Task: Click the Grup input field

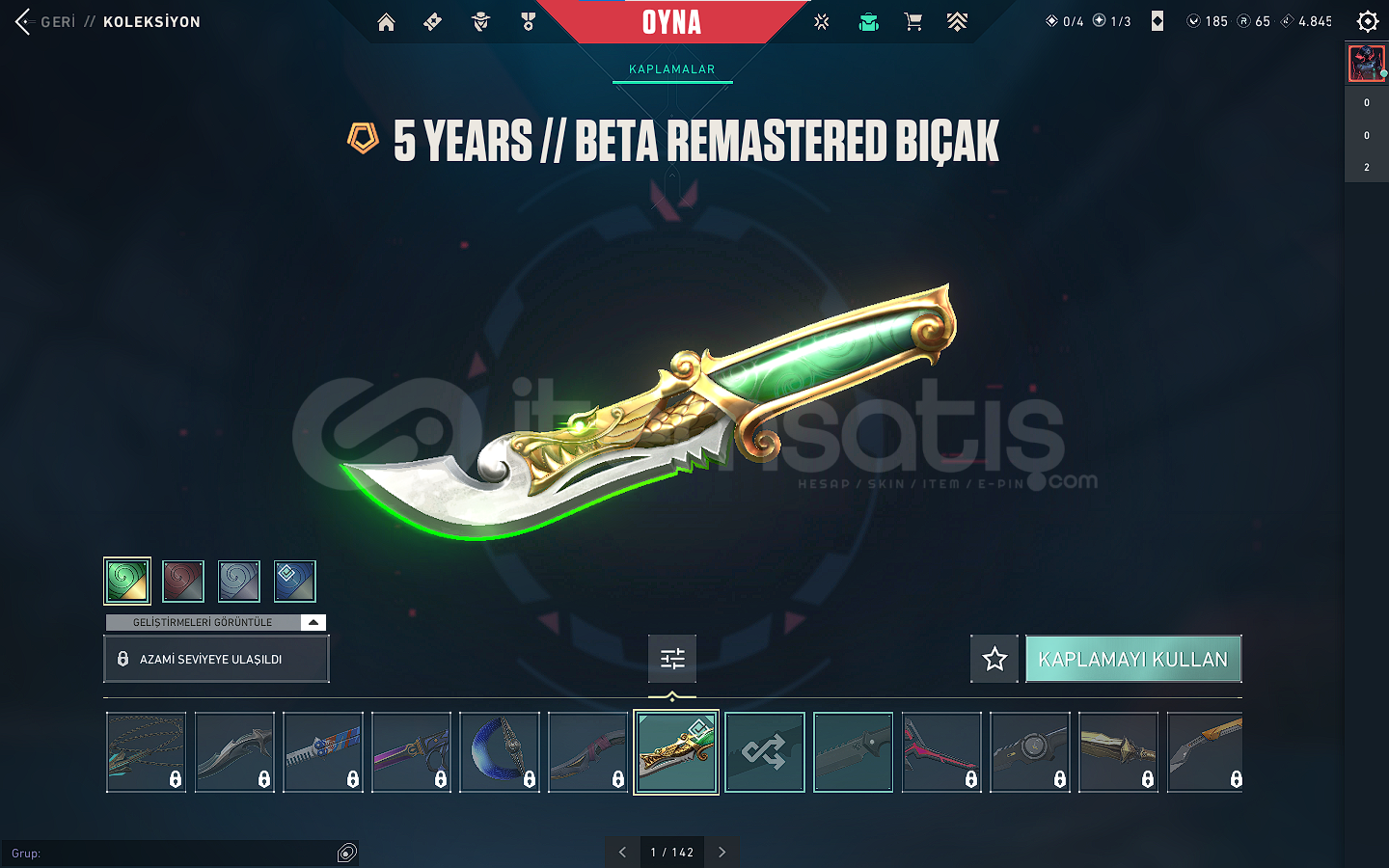Action: click(179, 853)
